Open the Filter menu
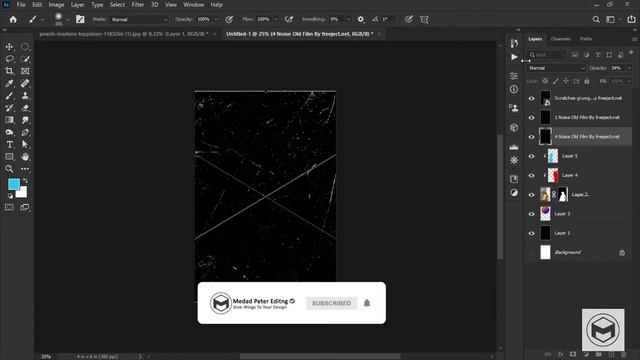The height and width of the screenshot is (360, 640). (138, 5)
